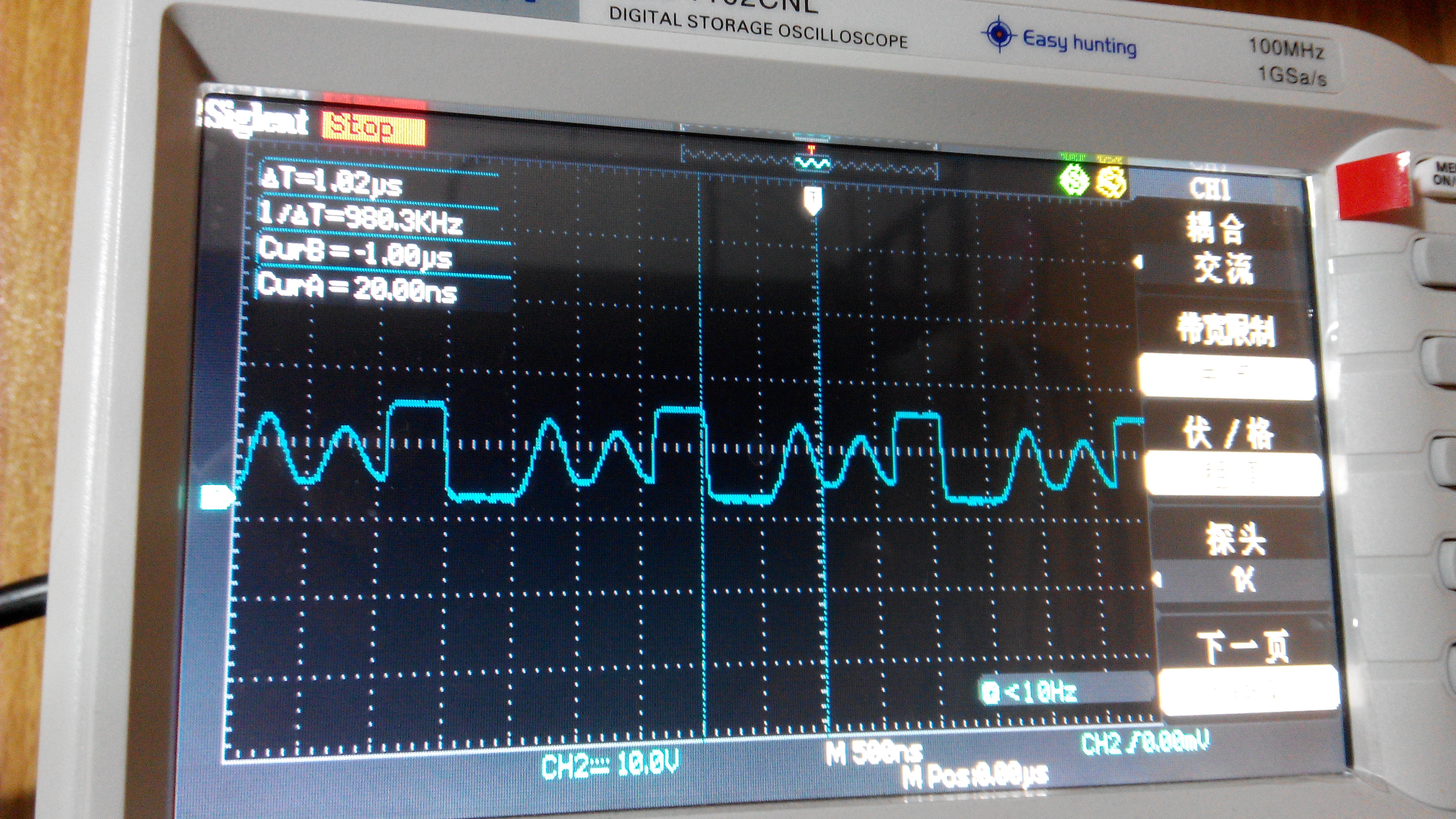Viewport: 1456px width, 819px height.
Task: Click the yellow USB status icon
Action: coord(1111,183)
